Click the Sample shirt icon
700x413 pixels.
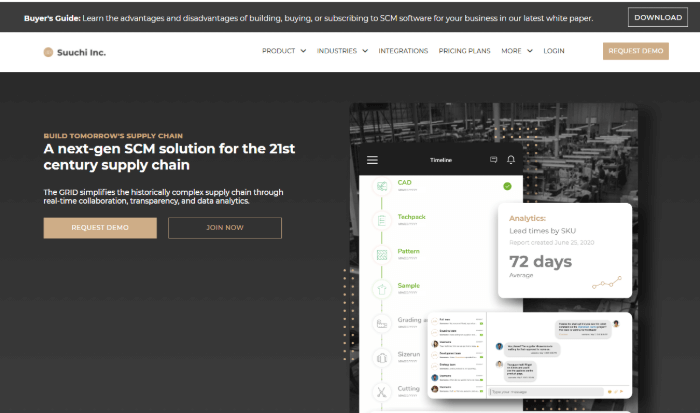point(382,289)
